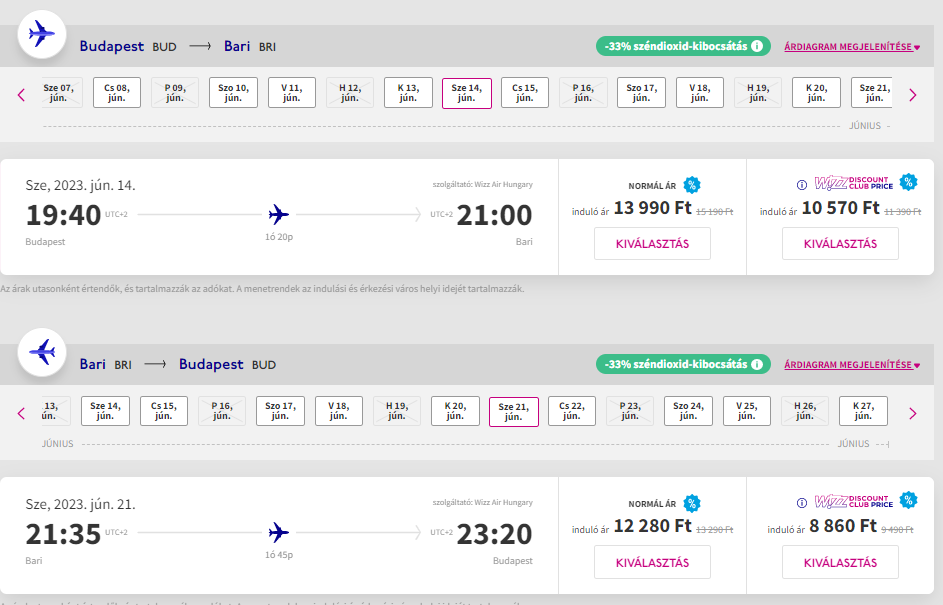Click info icon beside return Wizz Discount Club
Screen dimensions: 943x605
(801, 503)
